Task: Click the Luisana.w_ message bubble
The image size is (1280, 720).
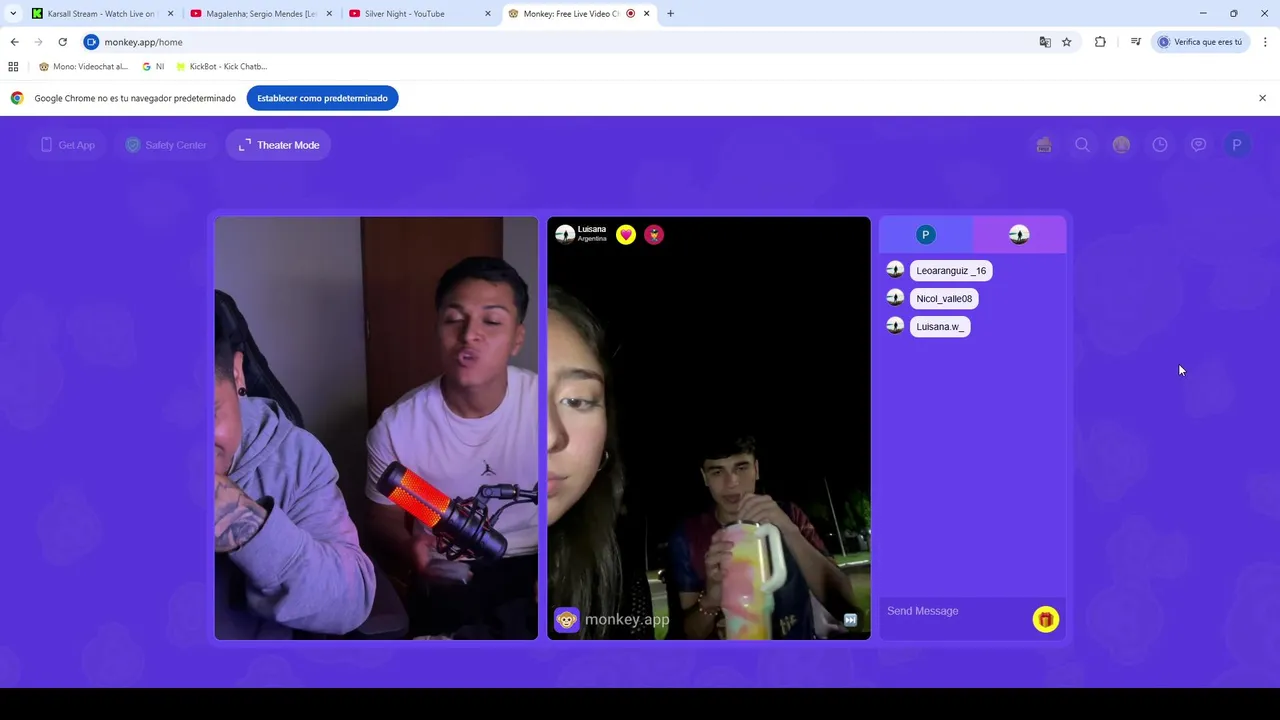Action: [x=940, y=327]
